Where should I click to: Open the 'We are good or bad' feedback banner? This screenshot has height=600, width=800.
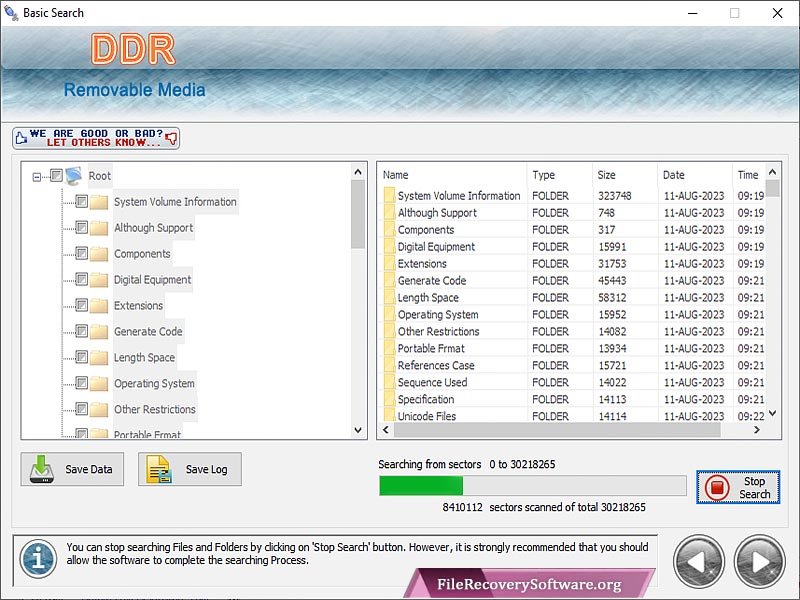(96, 138)
